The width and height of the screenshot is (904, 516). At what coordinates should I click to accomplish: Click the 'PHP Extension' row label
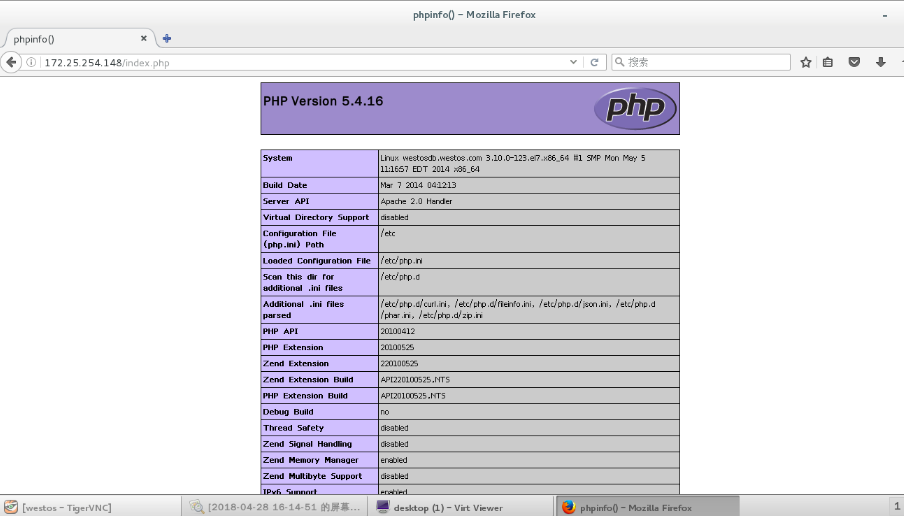click(x=293, y=348)
